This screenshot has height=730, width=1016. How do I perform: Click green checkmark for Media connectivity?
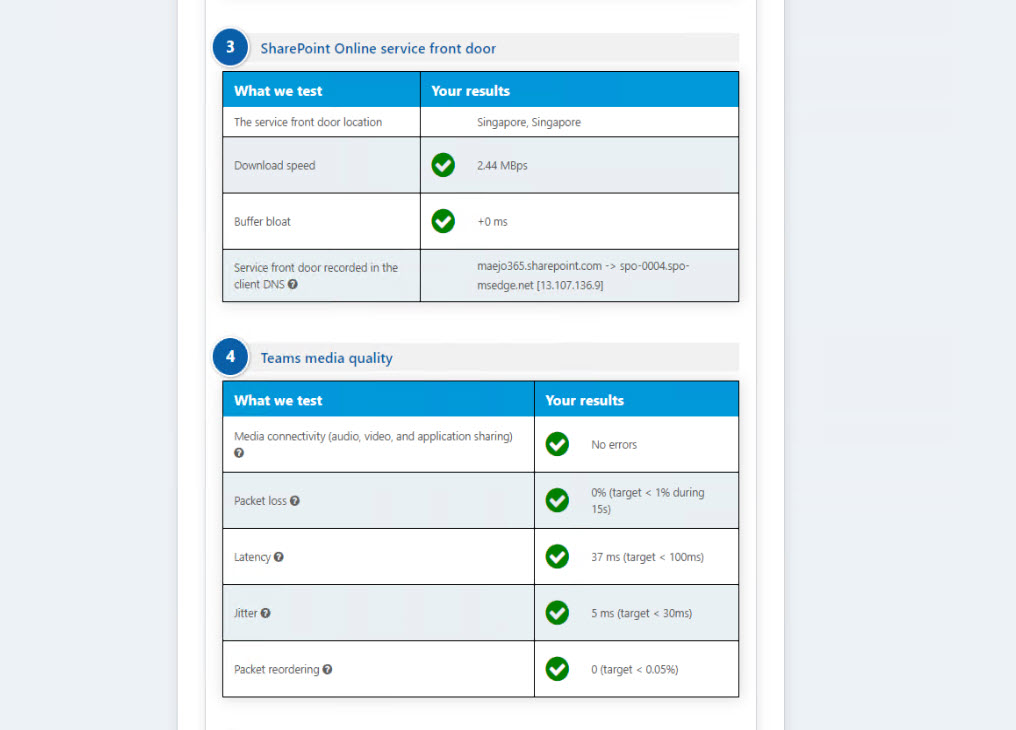(x=557, y=444)
